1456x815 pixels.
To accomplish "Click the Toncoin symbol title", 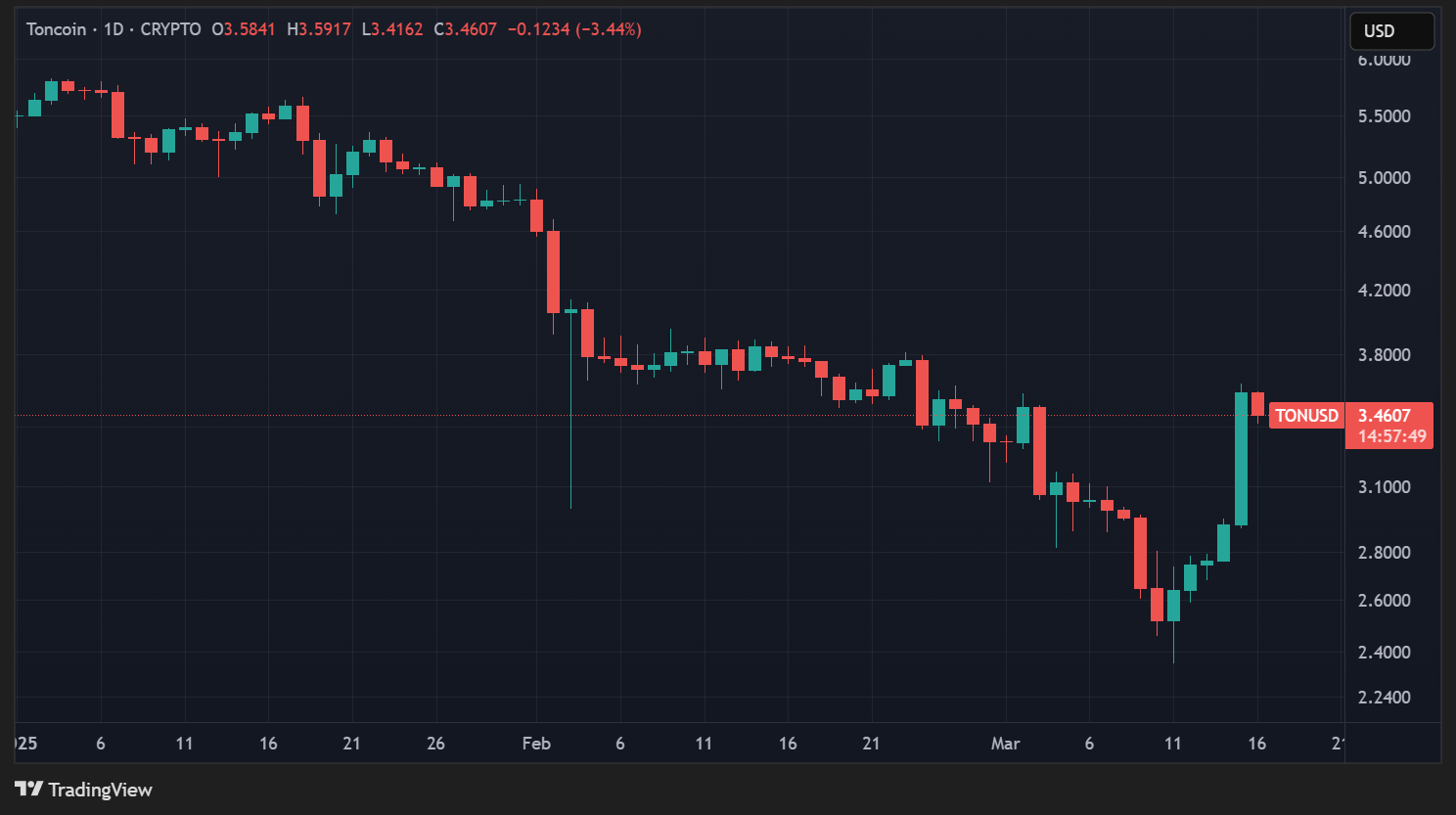I will [x=56, y=29].
